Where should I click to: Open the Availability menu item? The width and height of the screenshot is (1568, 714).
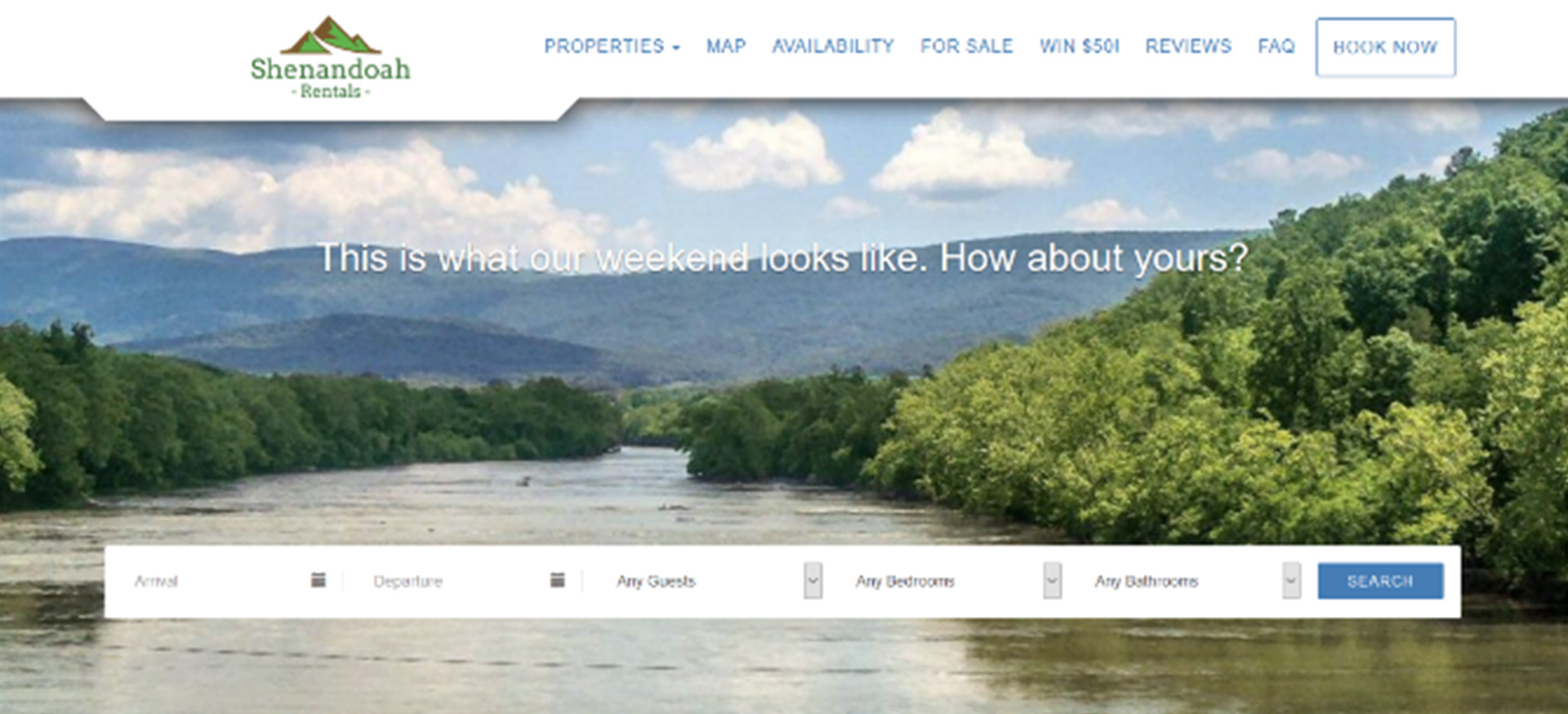(833, 47)
